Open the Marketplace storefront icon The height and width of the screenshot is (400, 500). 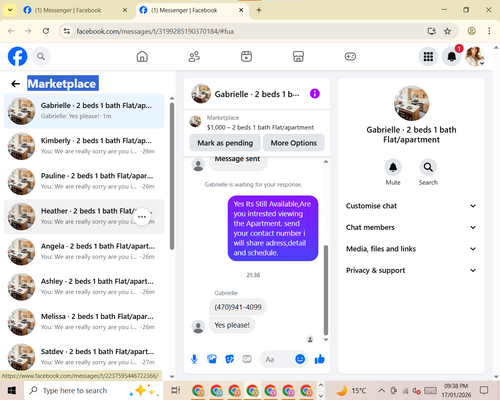coord(298,56)
